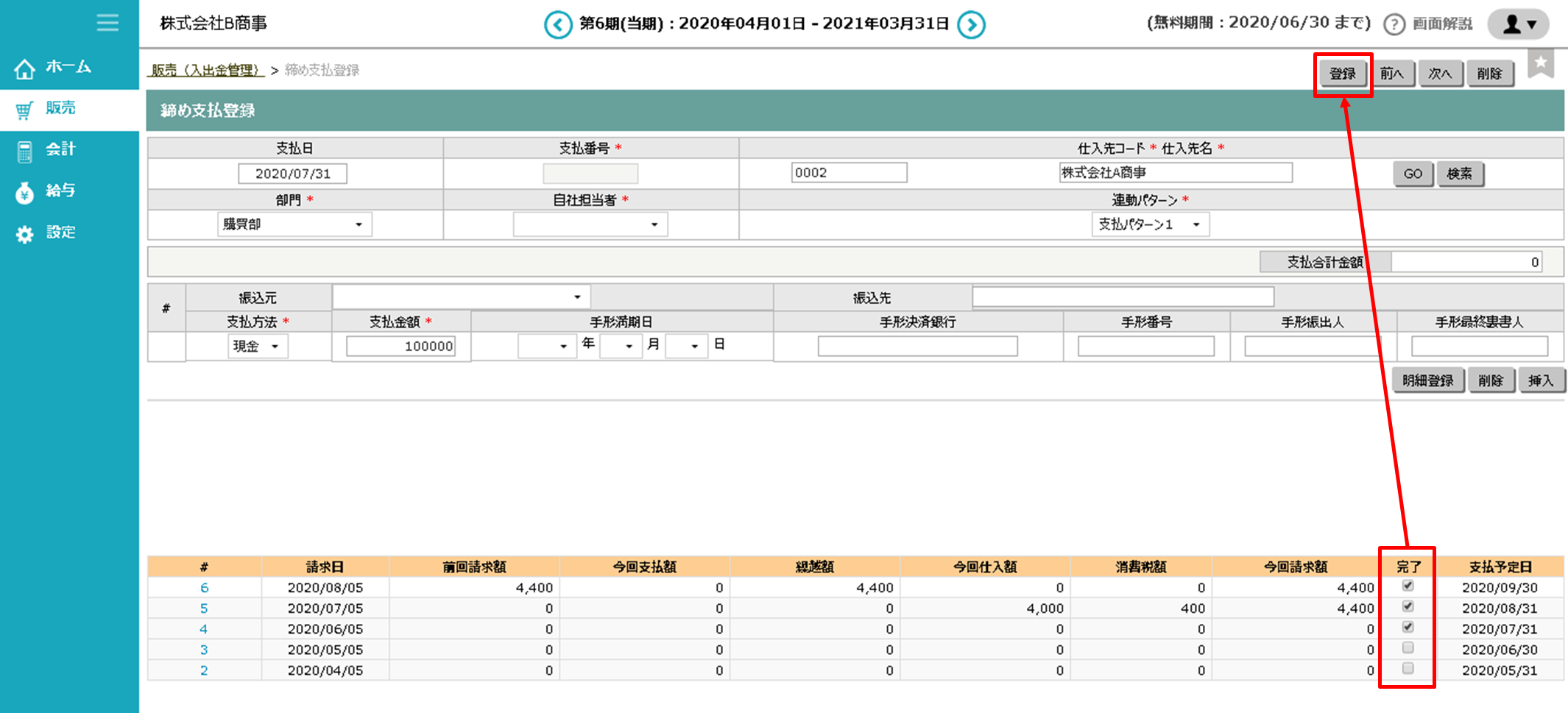Open the 支払方法 dropdown 現金
The height and width of the screenshot is (713, 1568).
pyautogui.click(x=257, y=347)
